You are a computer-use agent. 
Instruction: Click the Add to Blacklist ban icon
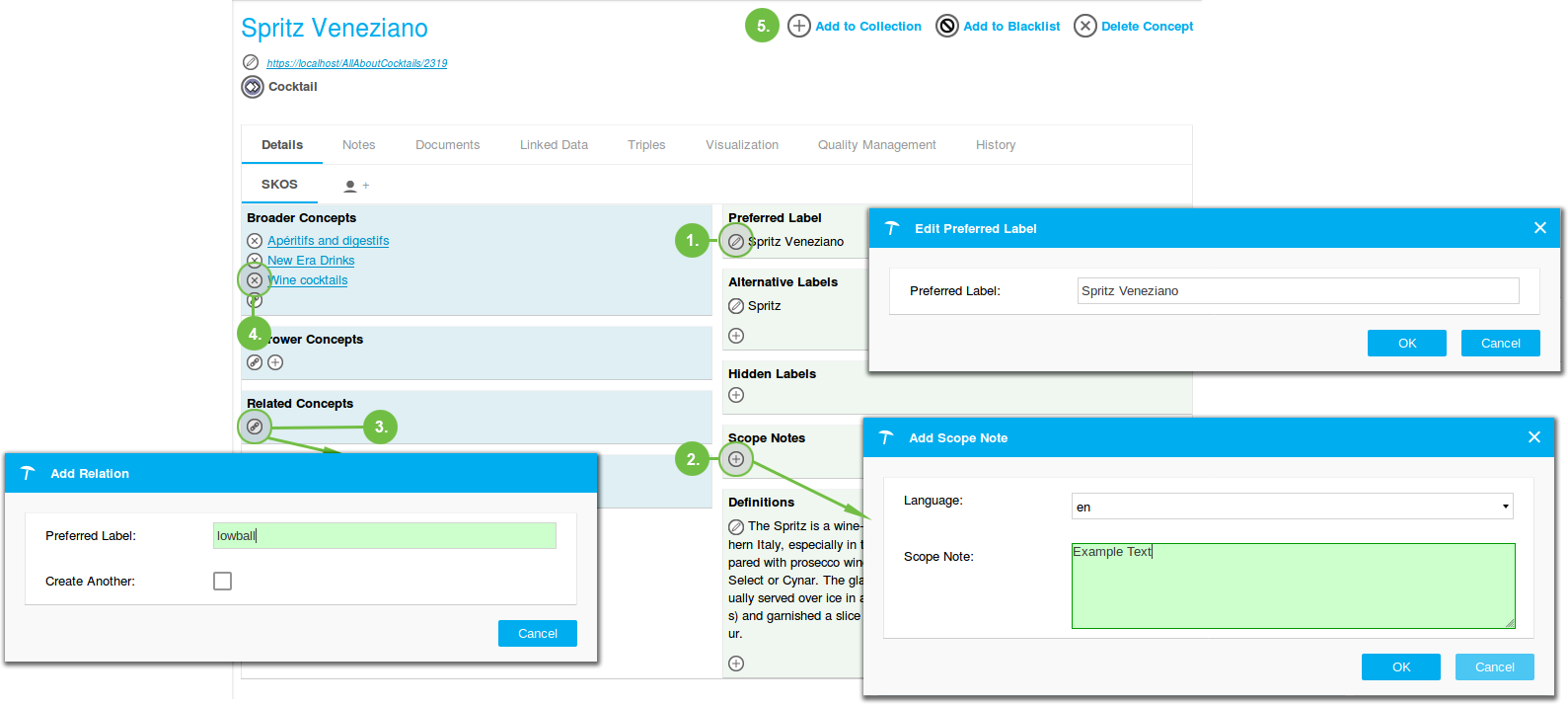[x=947, y=26]
